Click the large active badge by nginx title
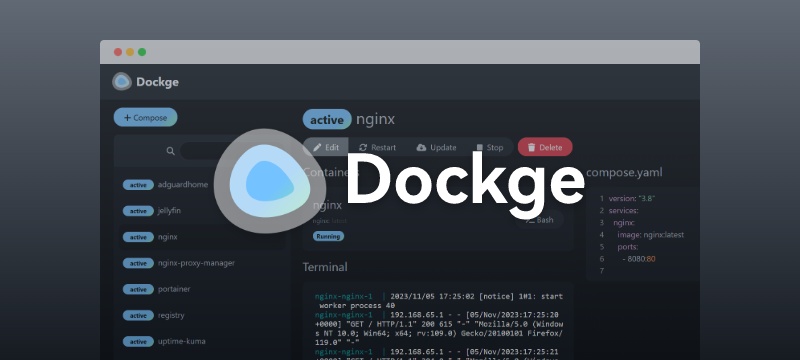Image resolution: width=800 pixels, height=360 pixels. pos(327,120)
